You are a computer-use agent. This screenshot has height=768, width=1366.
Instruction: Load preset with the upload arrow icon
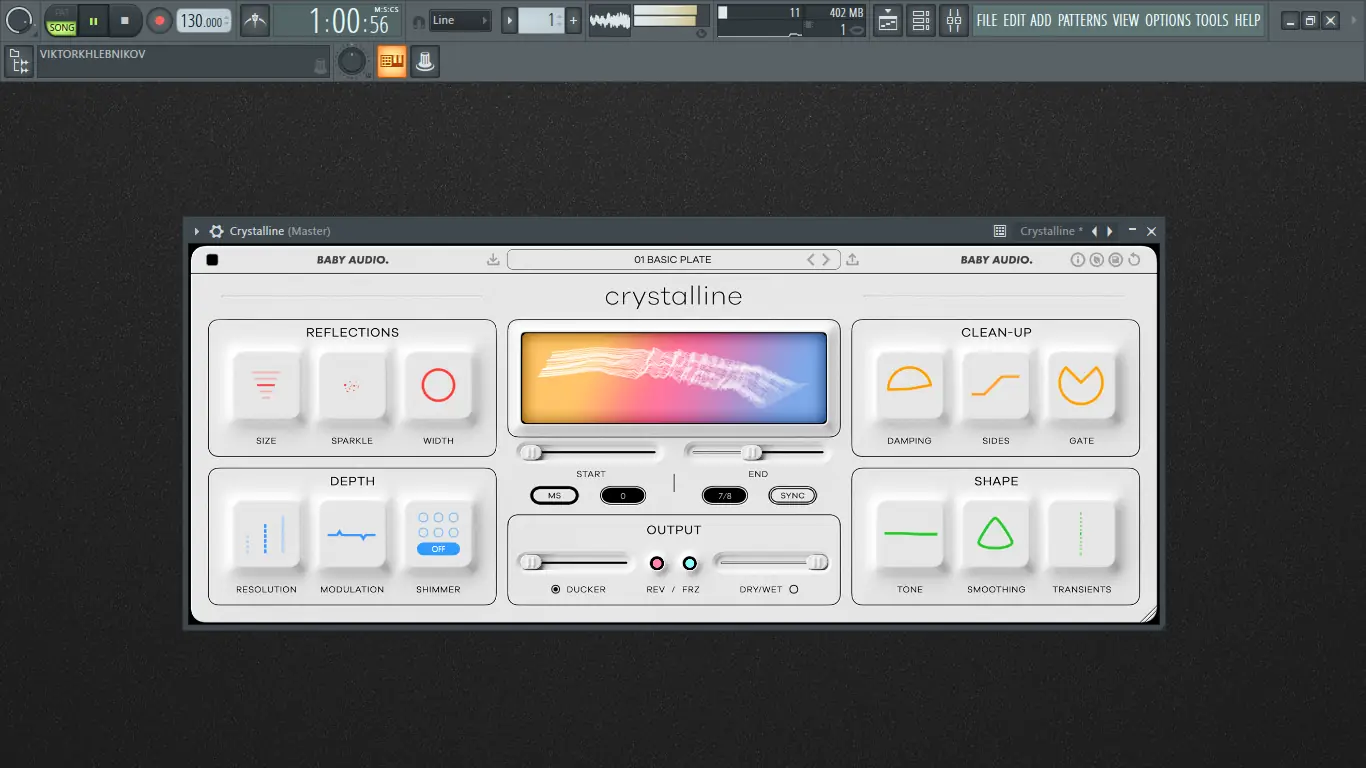tap(852, 260)
